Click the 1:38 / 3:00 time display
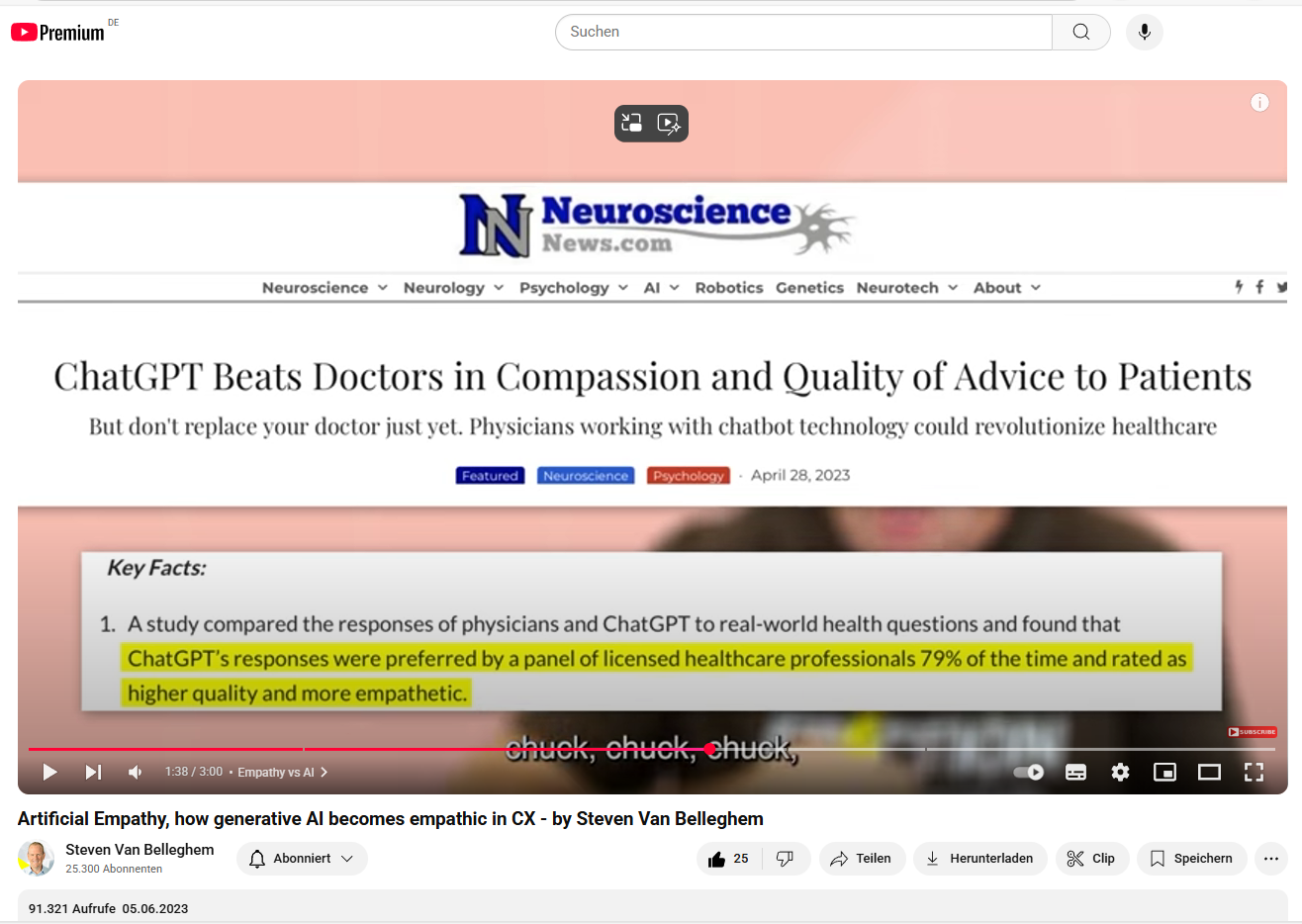 [194, 772]
